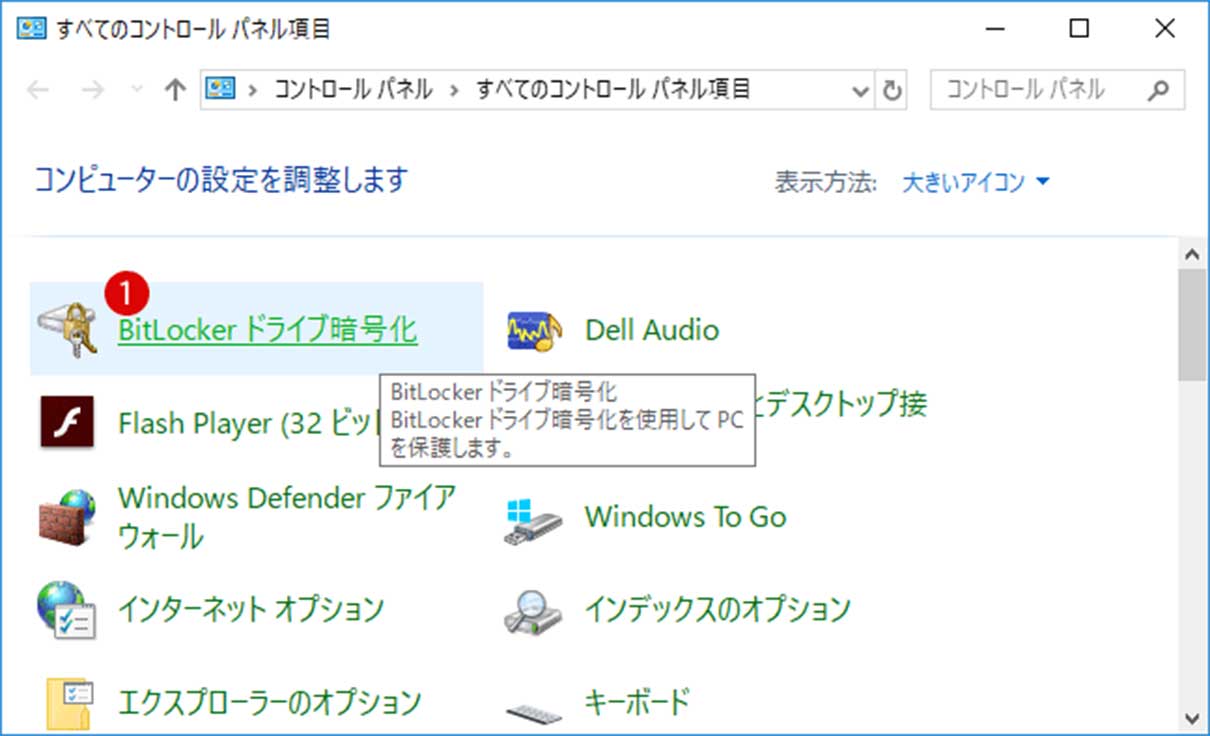Open the BitLocker ドライブ暗号化 link
This screenshot has height=736, width=1210.
pyautogui.click(x=268, y=330)
